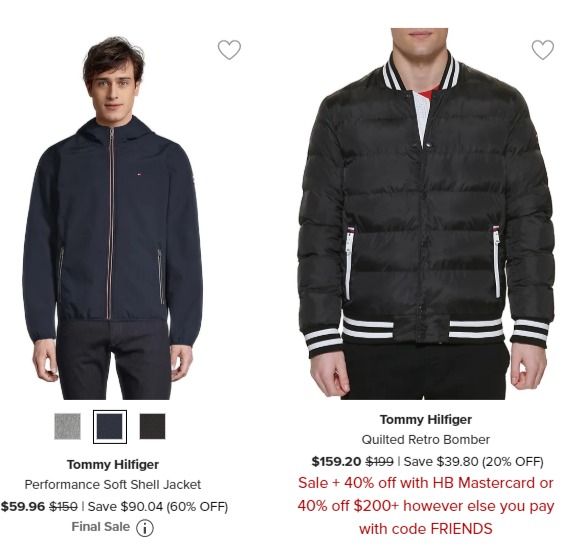The width and height of the screenshot is (586, 550).
Task: Choose the navy blue color swatch
Action: [110, 426]
